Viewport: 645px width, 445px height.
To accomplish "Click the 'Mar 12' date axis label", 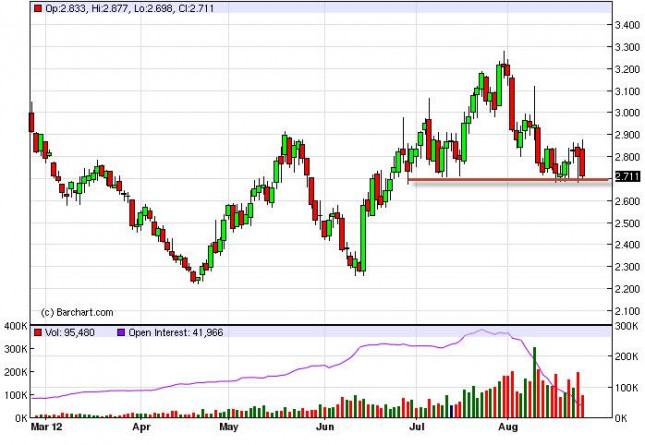I will [x=46, y=427].
